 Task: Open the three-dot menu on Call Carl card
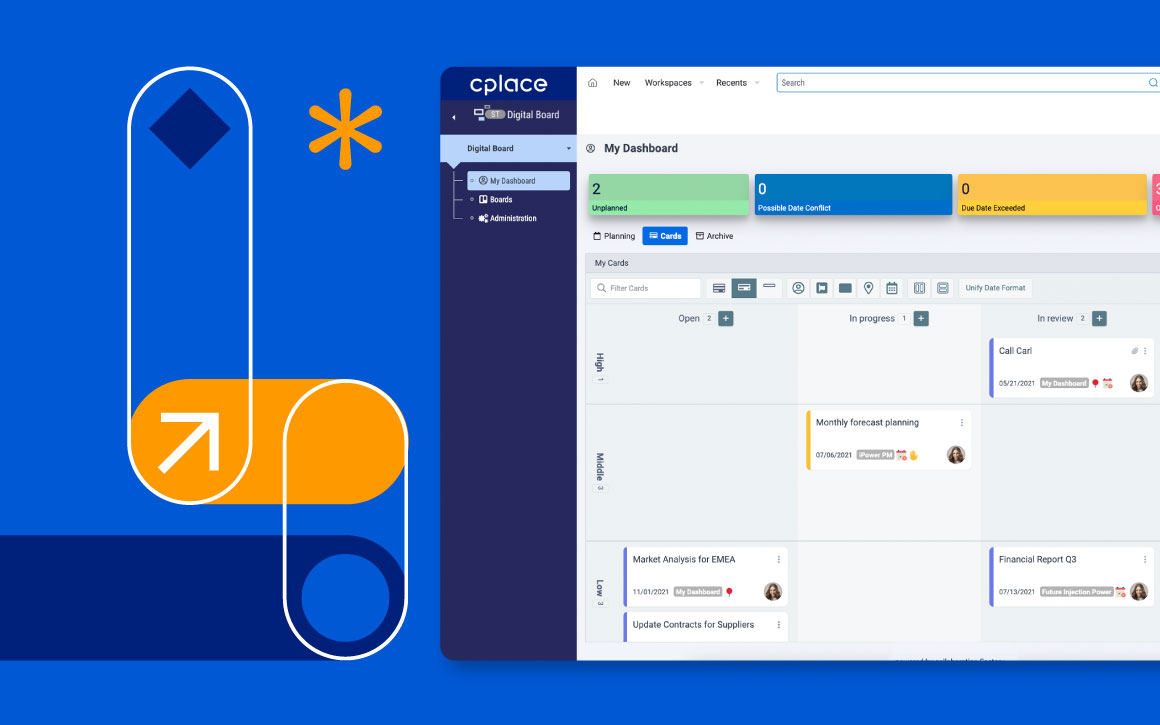pos(1145,351)
